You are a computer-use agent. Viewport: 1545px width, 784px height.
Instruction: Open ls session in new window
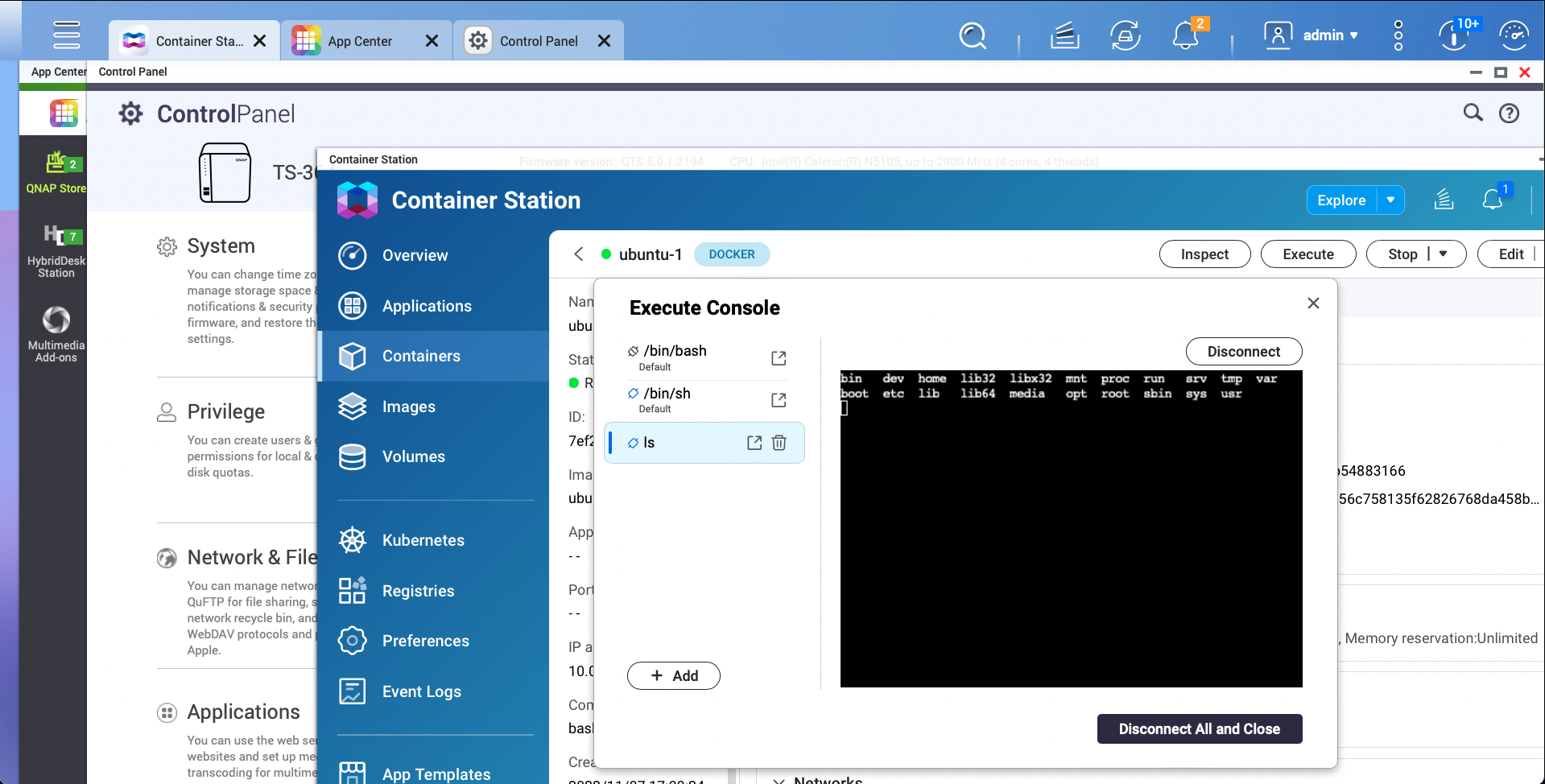point(754,443)
